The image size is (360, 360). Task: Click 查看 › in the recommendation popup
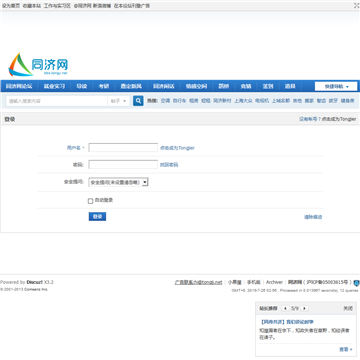point(346,349)
